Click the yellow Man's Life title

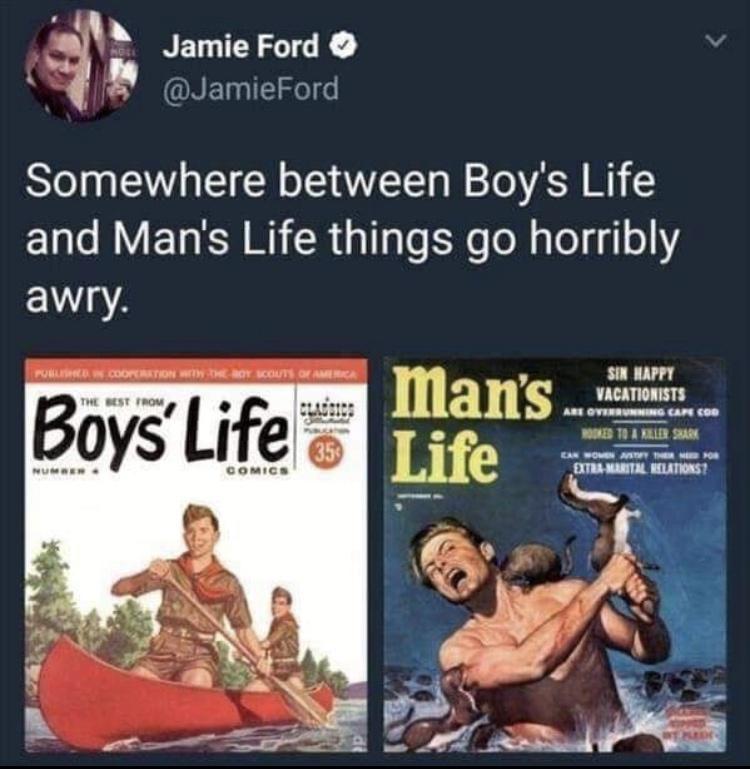470,424
